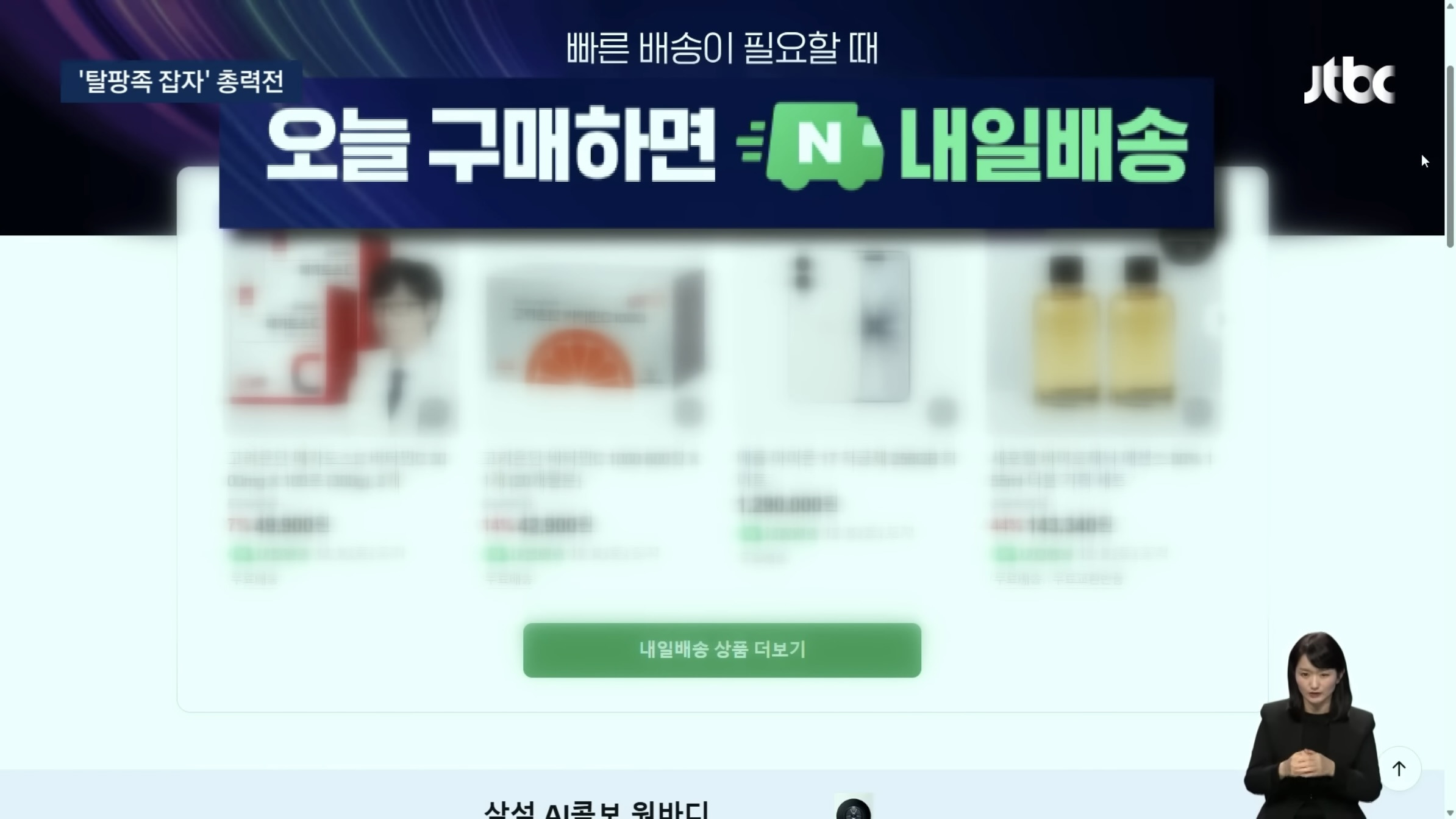Click 내일배송 상품 더보기 button
Viewport: 1456px width, 819px height.
[722, 650]
